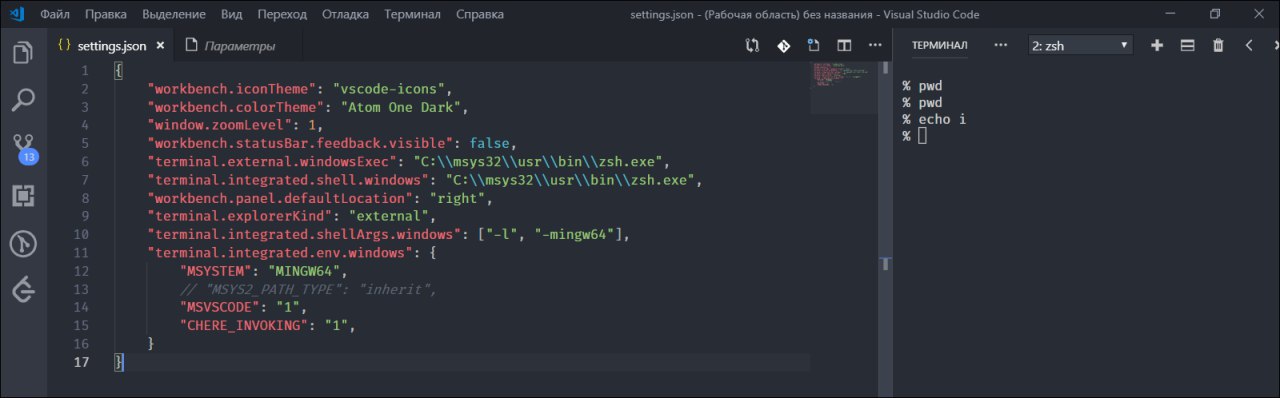This screenshot has width=1280, height=398.
Task: Click the terminal prompt cursor line
Action: 915,136
